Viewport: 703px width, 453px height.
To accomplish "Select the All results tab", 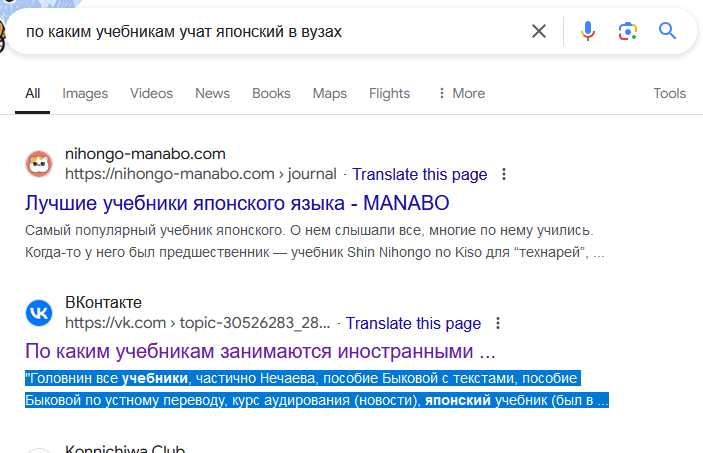I will coord(32,93).
